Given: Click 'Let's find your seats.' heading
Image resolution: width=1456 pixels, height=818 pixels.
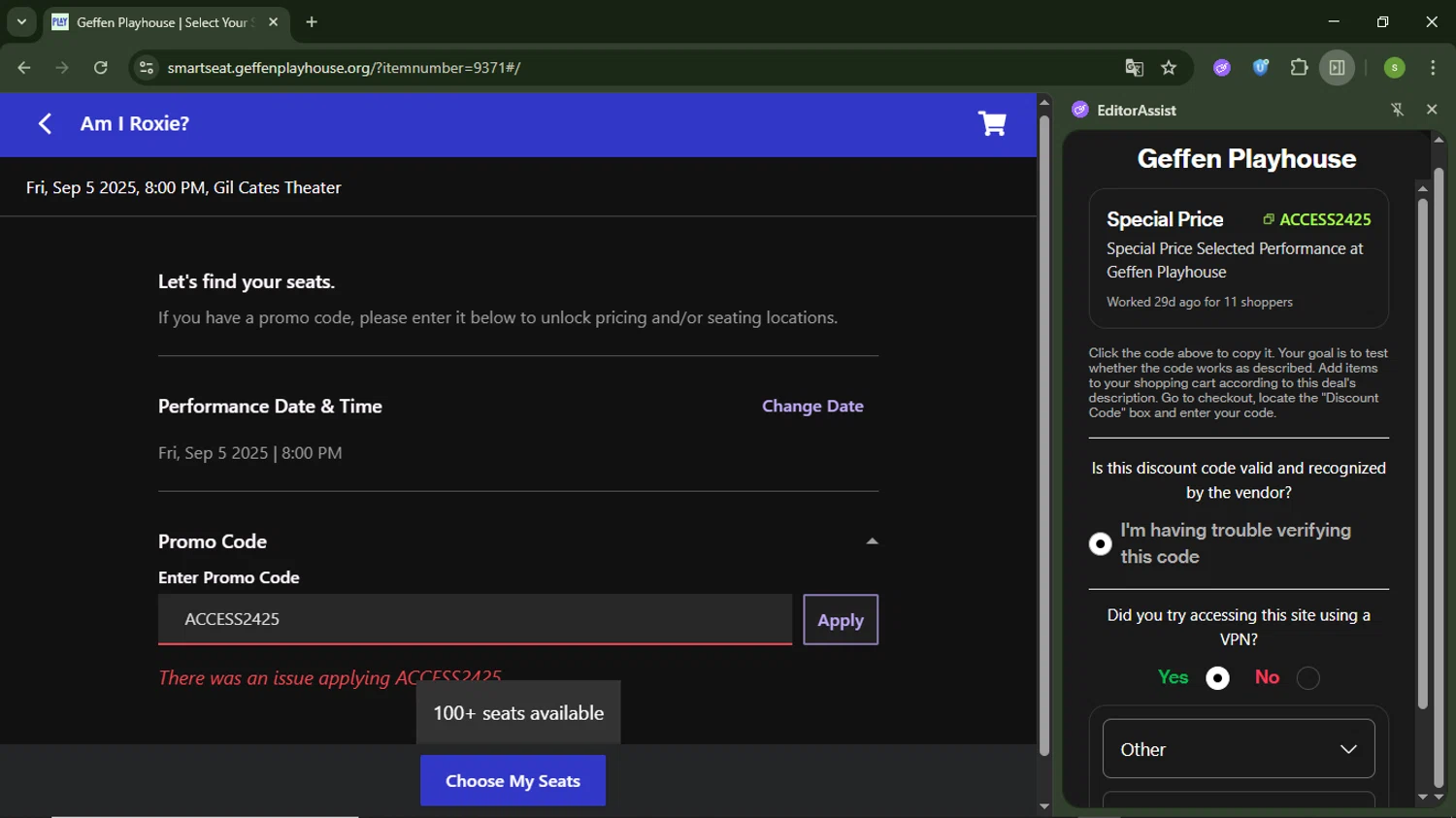Looking at the screenshot, I should (x=247, y=281).
